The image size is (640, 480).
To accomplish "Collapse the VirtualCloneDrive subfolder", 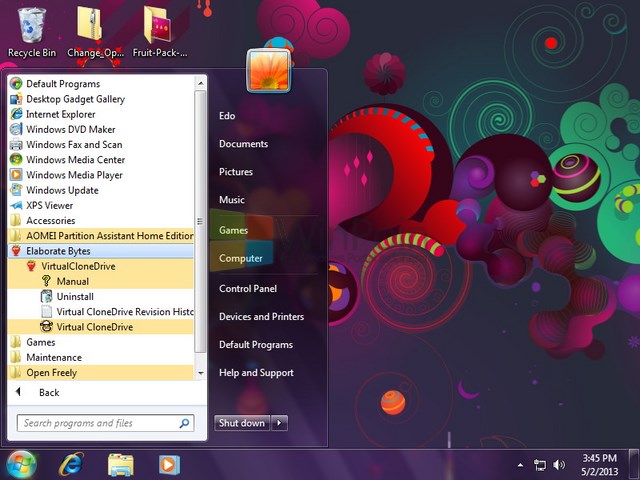I will click(100, 266).
